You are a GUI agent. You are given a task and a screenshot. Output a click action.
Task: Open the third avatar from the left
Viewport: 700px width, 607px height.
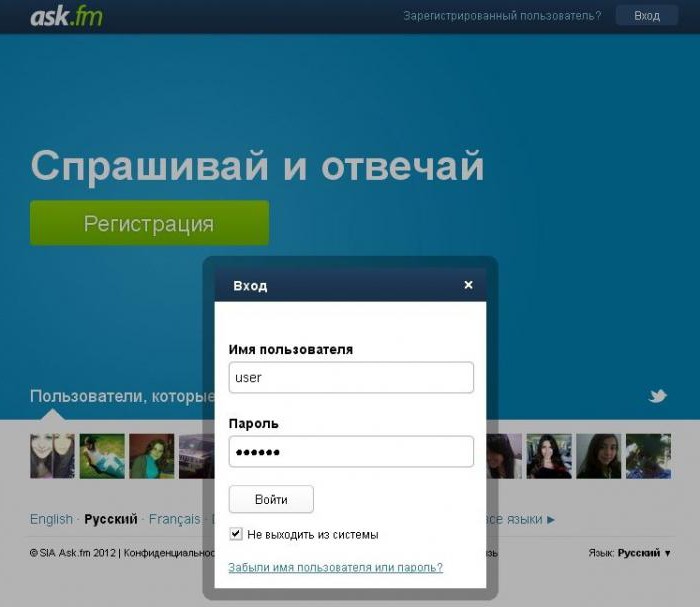click(x=152, y=456)
